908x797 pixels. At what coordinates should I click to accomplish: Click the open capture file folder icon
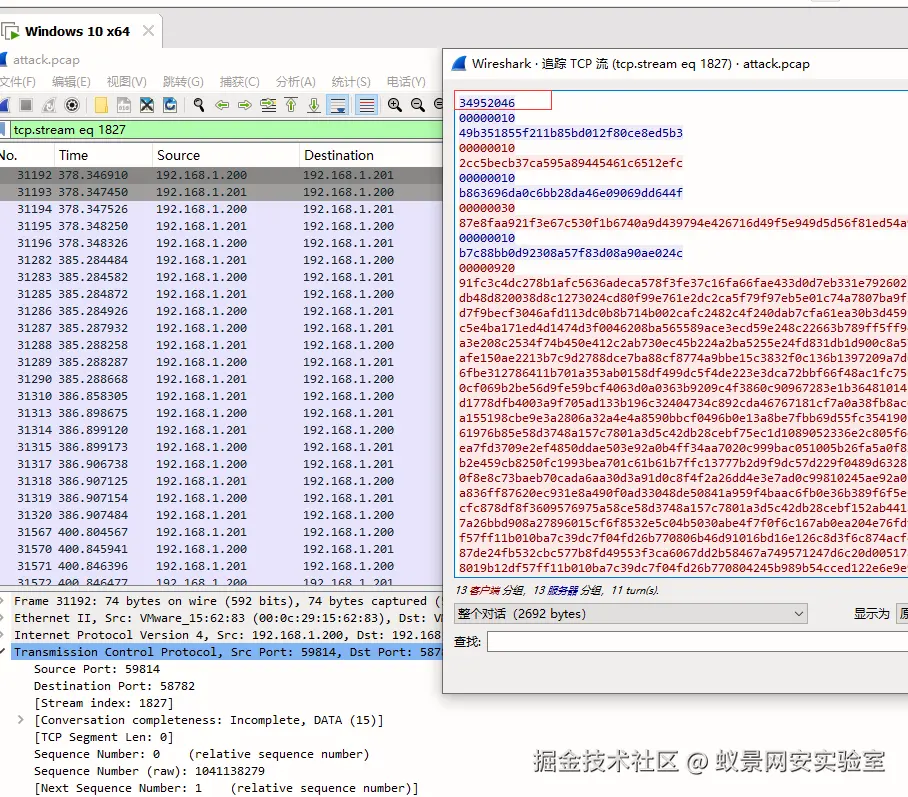[101, 105]
